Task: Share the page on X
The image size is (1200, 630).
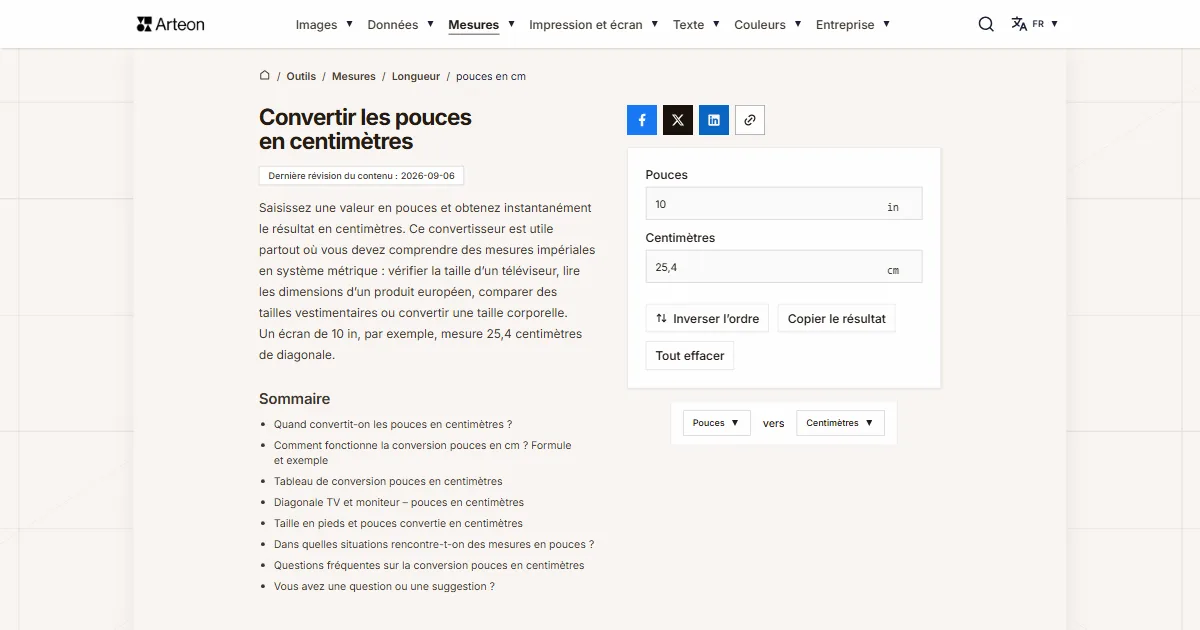Action: tap(678, 120)
